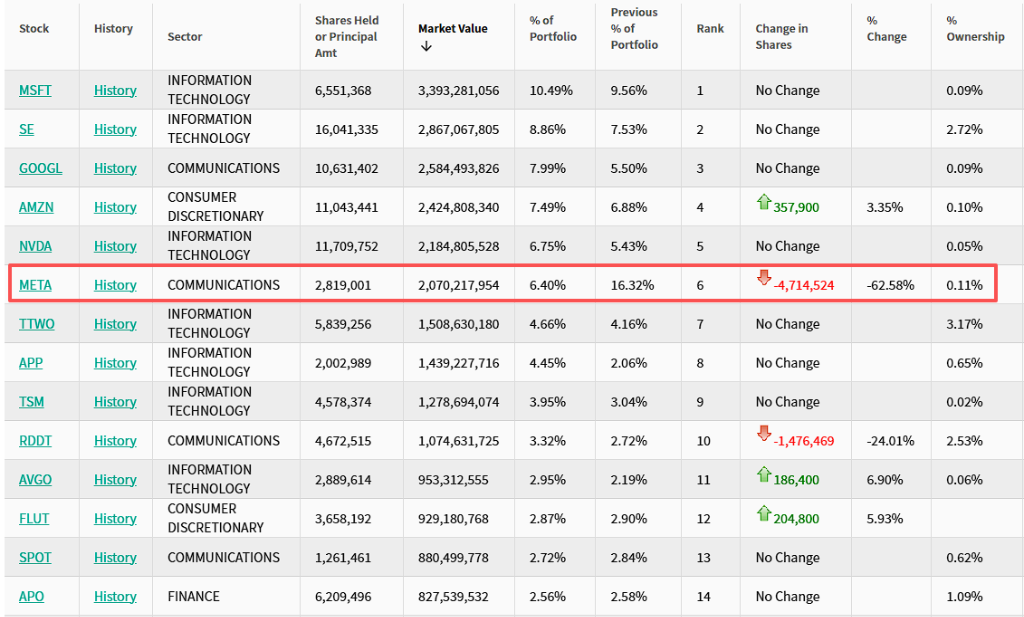This screenshot has width=1024, height=617.
Task: Select the NVDA ticker link
Action: click(35, 246)
